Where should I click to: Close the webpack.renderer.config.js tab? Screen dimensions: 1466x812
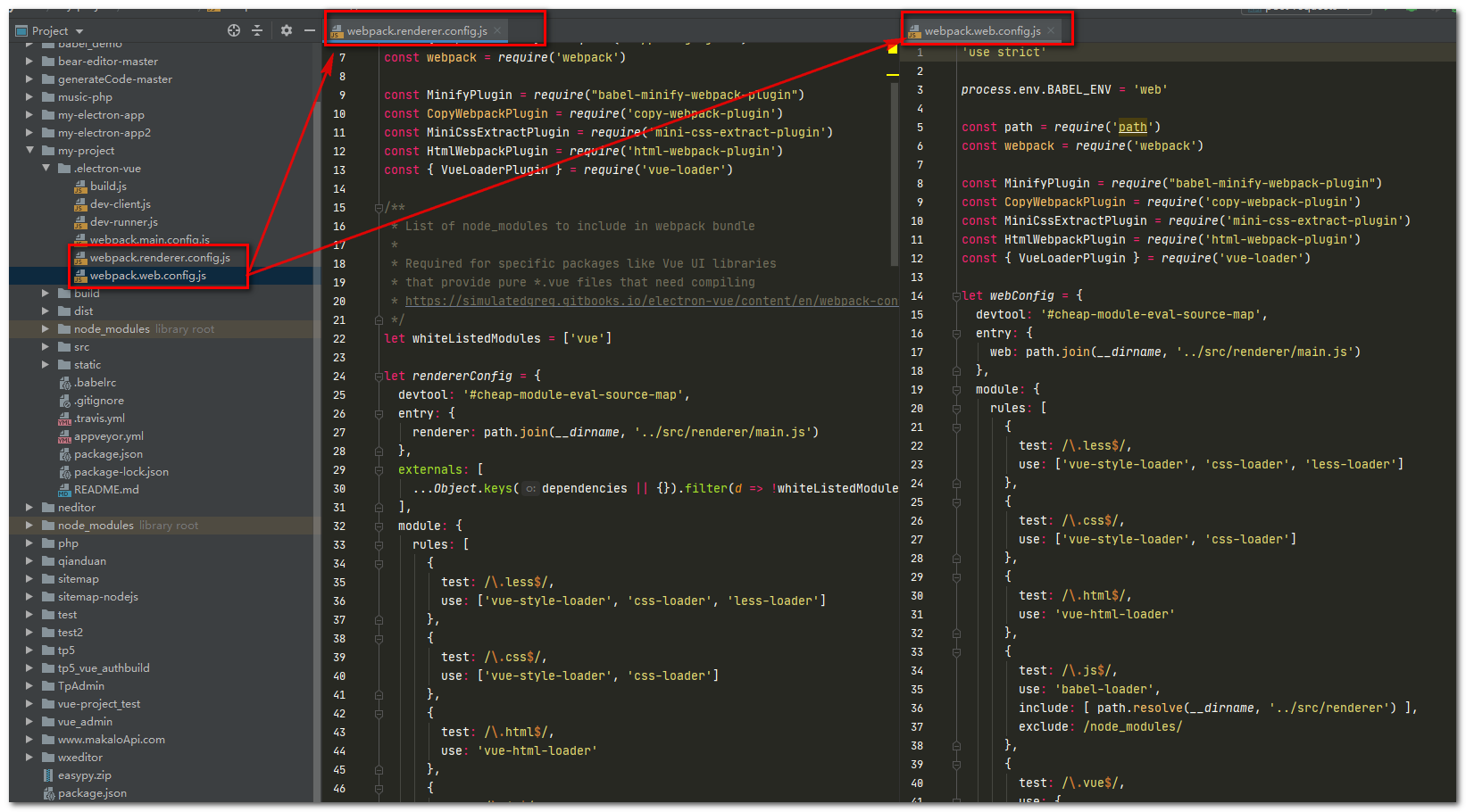pyautogui.click(x=497, y=30)
